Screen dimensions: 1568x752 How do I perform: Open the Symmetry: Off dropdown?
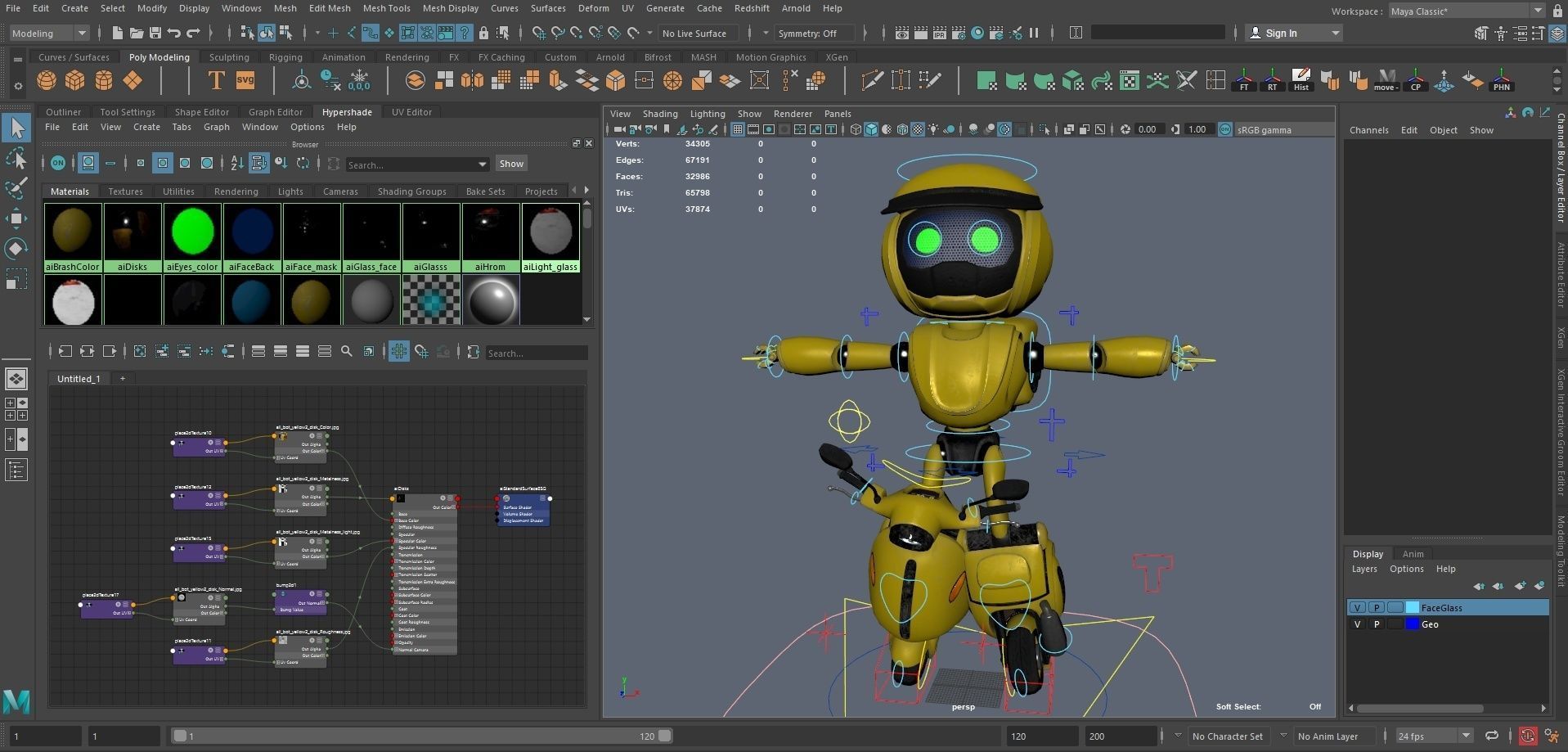click(814, 33)
